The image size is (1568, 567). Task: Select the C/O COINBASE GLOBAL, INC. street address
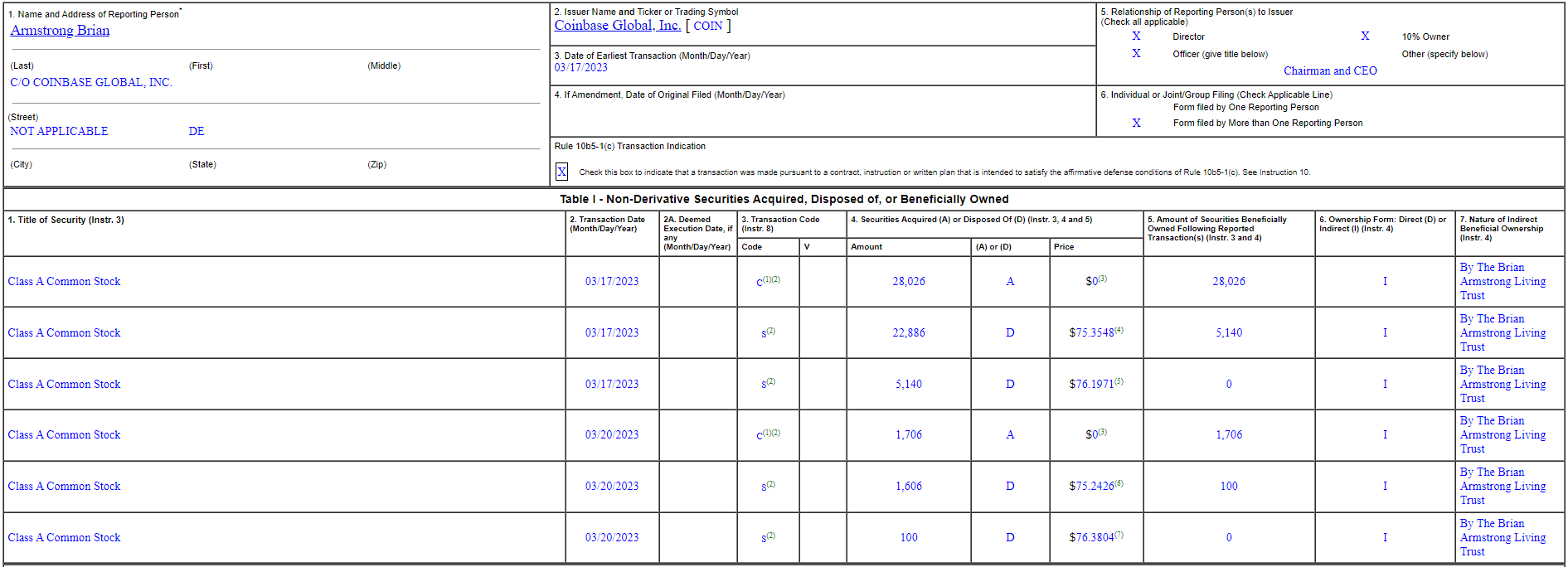coord(91,82)
